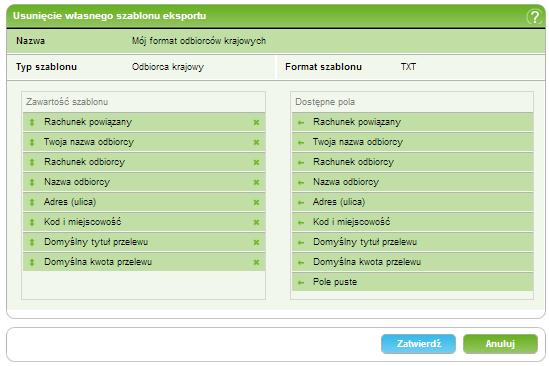Remove Nazwa odbiorcy using its x icon

(x=256, y=182)
